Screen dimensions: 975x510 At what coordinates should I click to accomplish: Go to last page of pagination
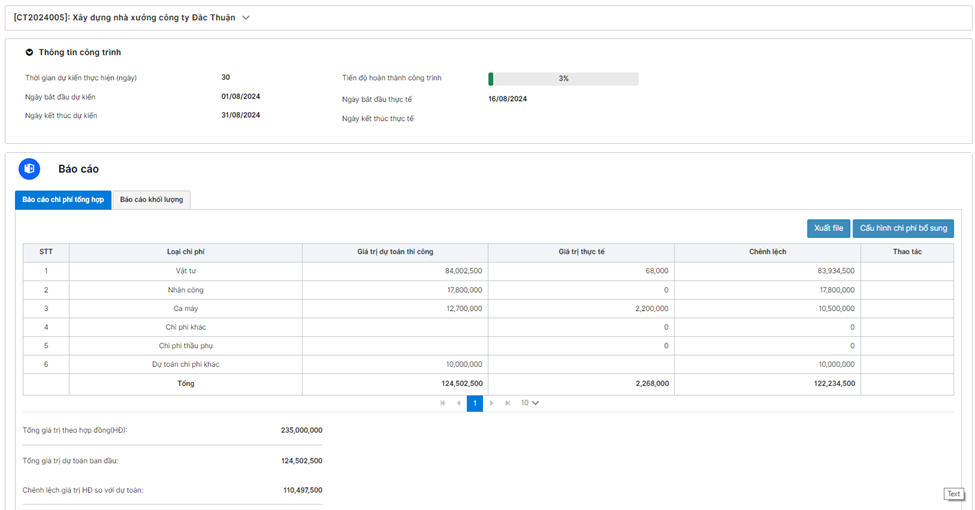507,403
